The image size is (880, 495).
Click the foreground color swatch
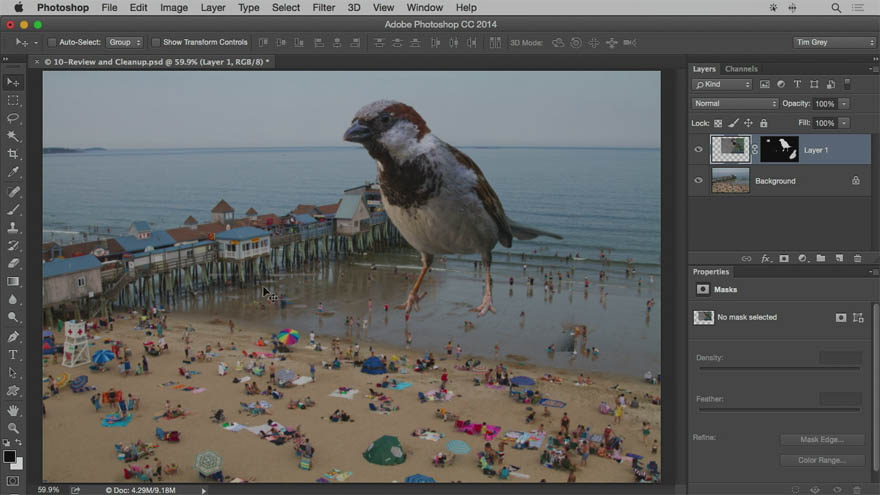(x=9, y=457)
